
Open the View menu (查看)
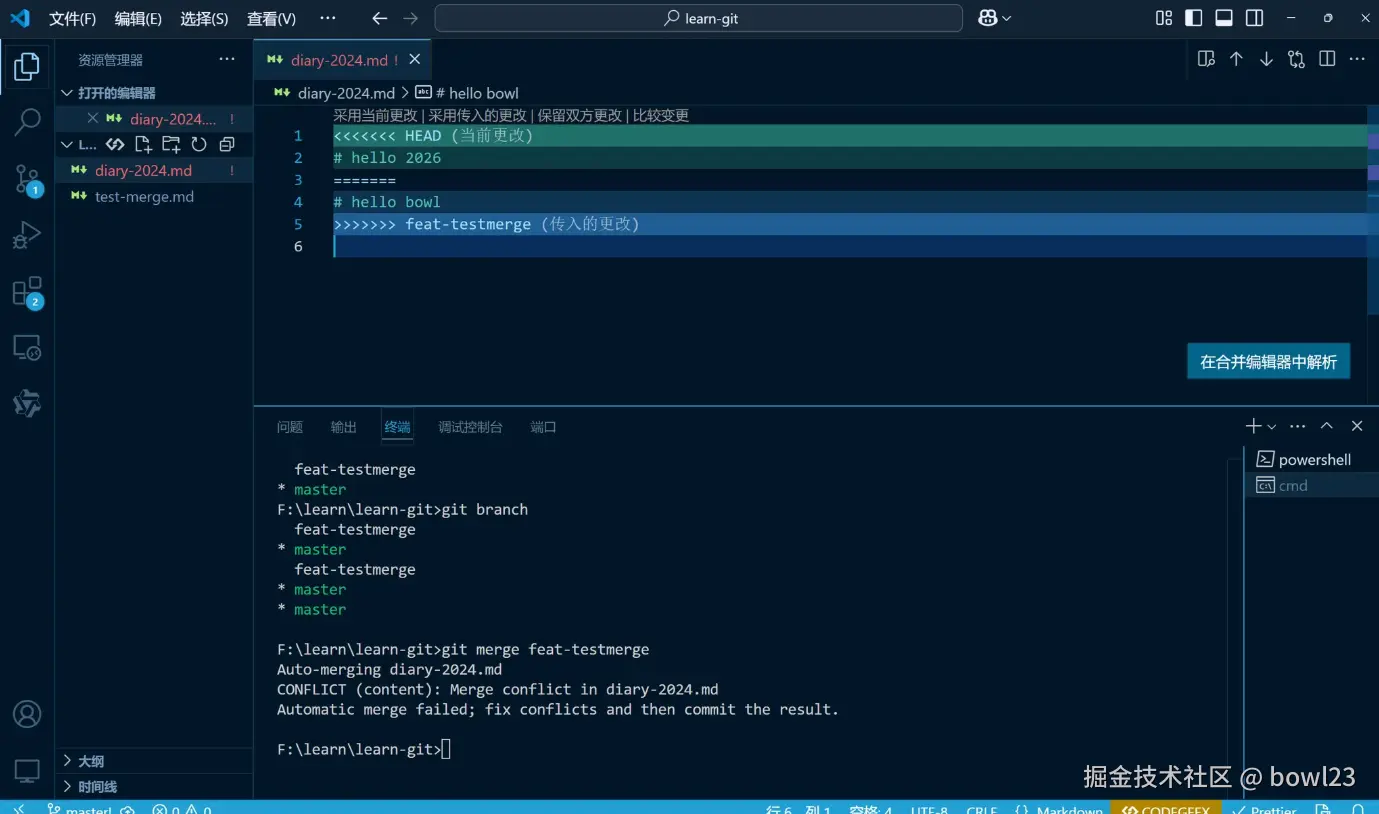(x=271, y=18)
